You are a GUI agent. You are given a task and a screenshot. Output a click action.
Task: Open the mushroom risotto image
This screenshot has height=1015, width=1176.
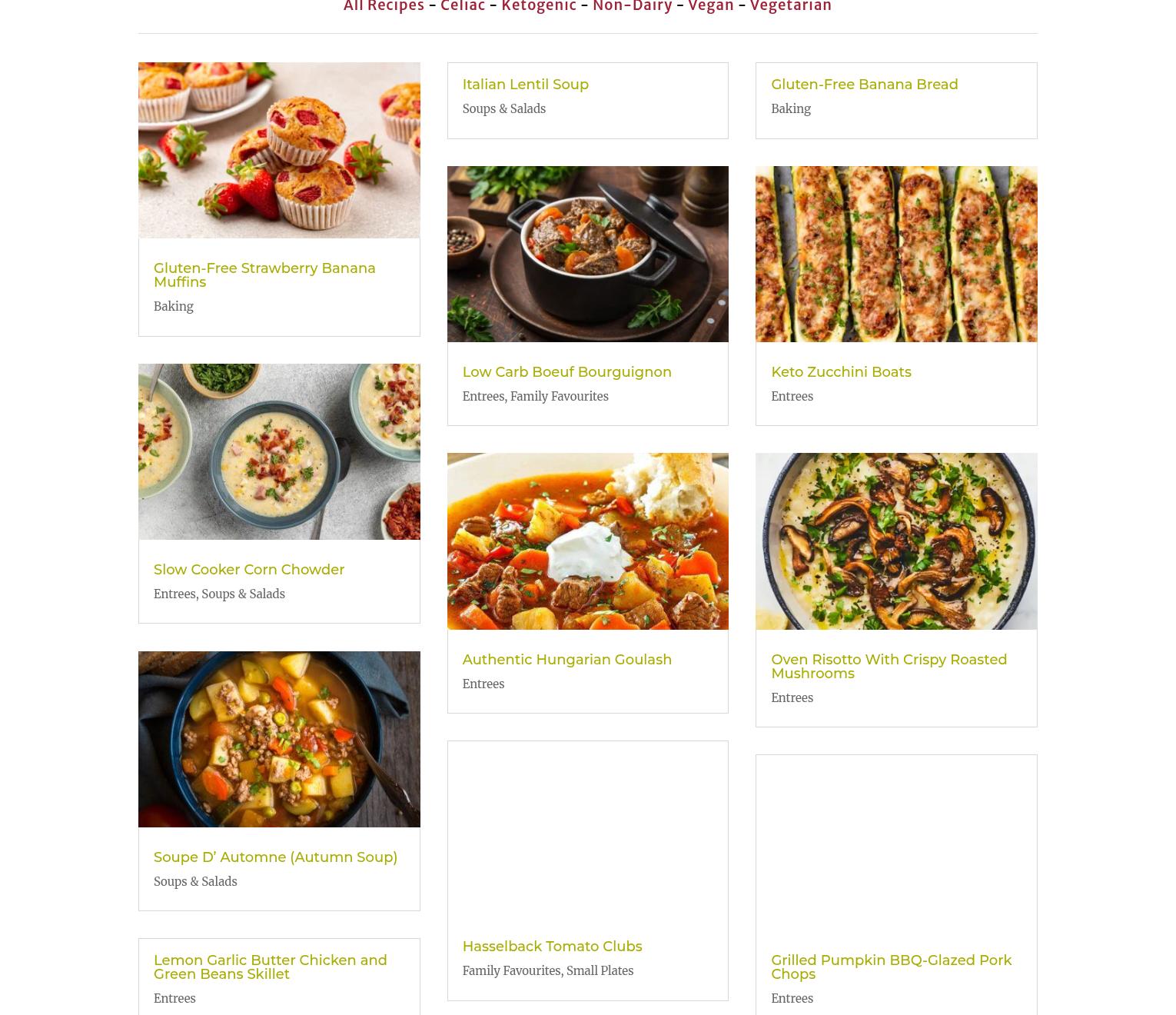896,541
